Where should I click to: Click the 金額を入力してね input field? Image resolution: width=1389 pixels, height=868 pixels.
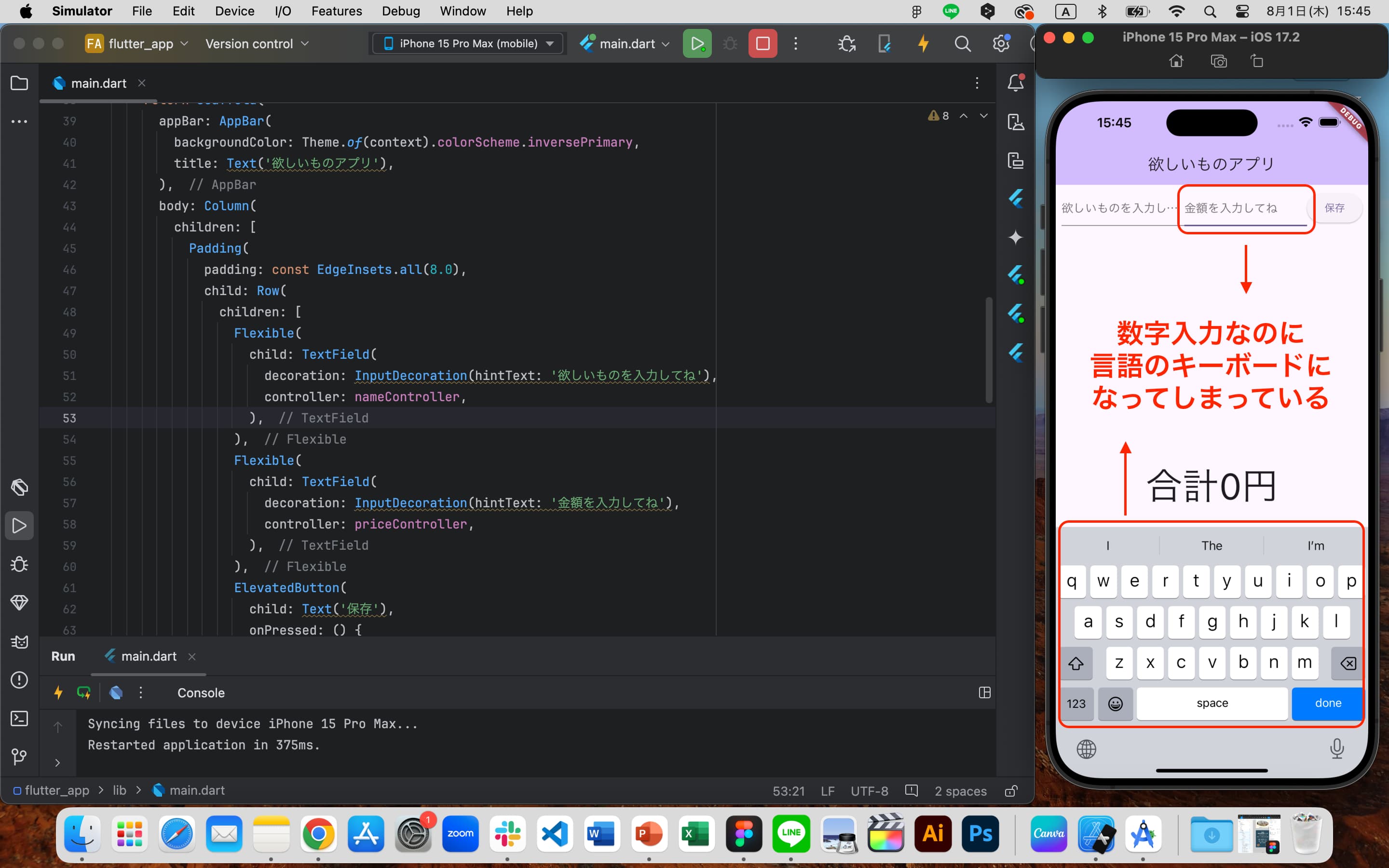pos(1245,207)
